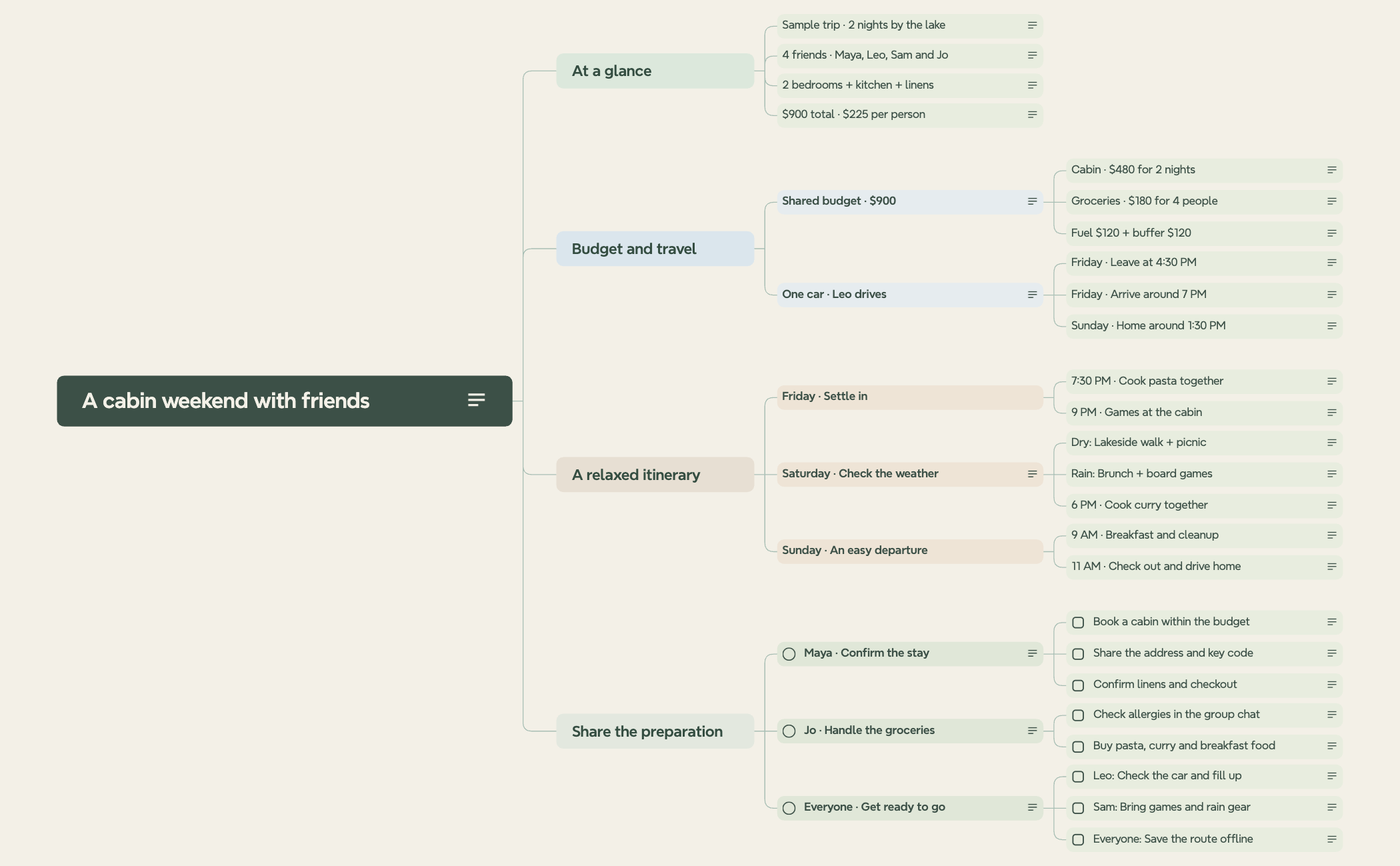This screenshot has height=866, width=1400.
Task: Open note icon on Everyone Get ready to go
Action: pyautogui.click(x=1032, y=807)
